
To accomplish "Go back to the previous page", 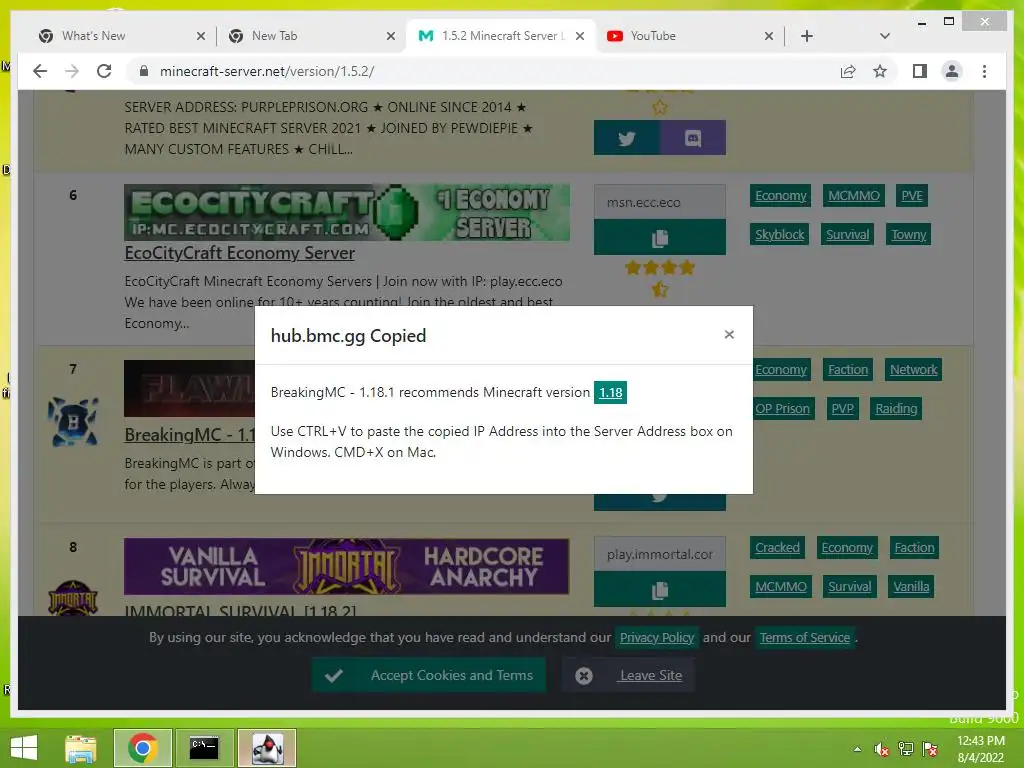I will point(40,71).
